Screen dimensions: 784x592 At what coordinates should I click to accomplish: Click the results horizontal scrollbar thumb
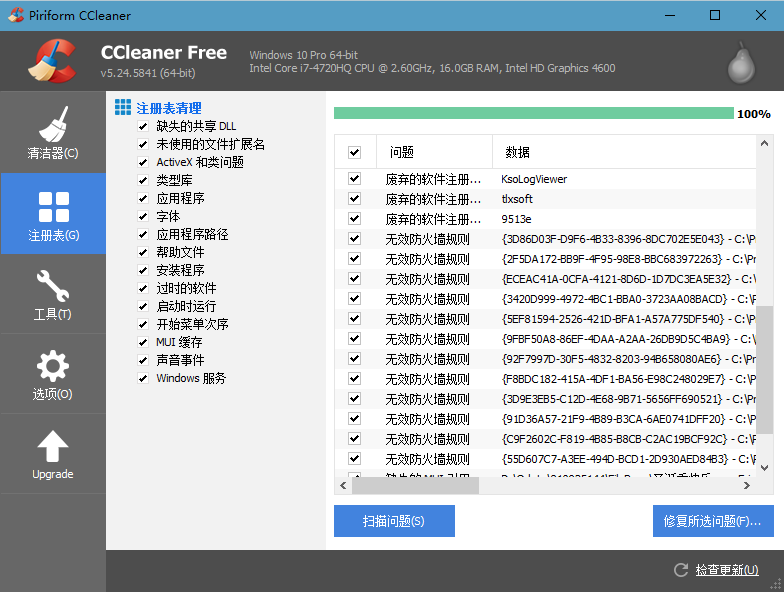click(416, 485)
